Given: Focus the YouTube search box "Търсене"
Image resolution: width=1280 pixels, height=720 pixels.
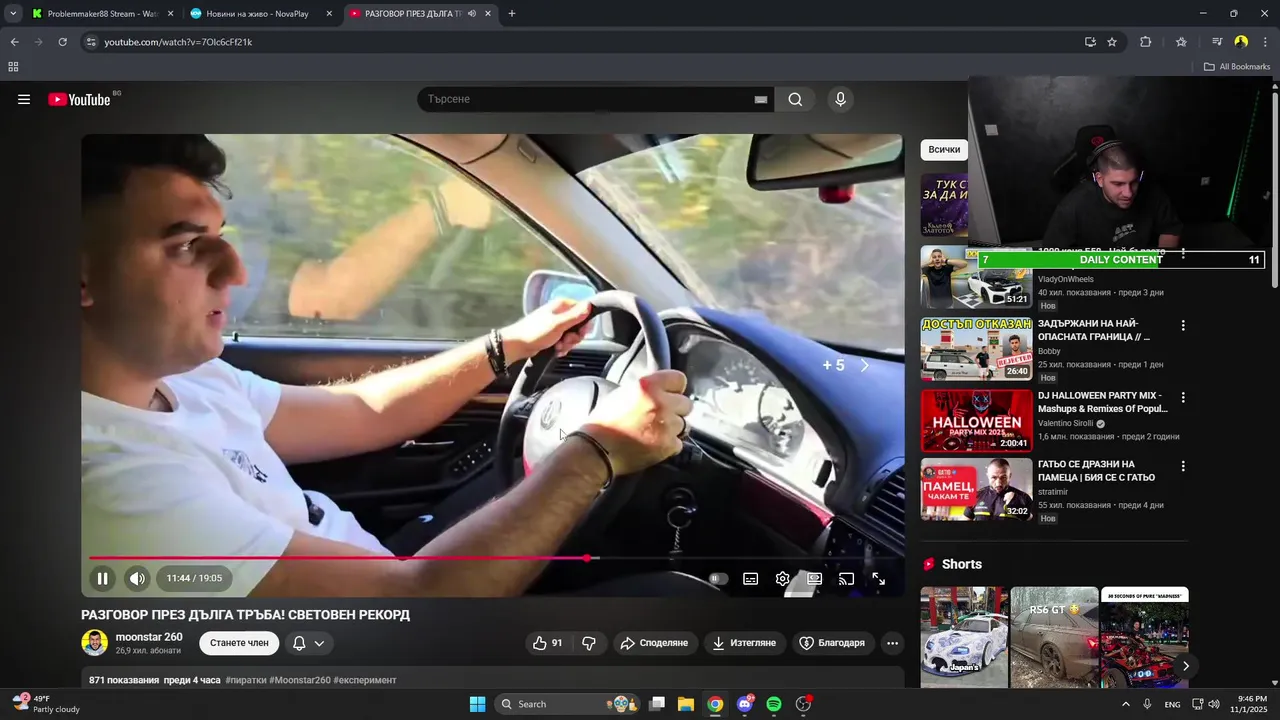Looking at the screenshot, I should pos(585,99).
